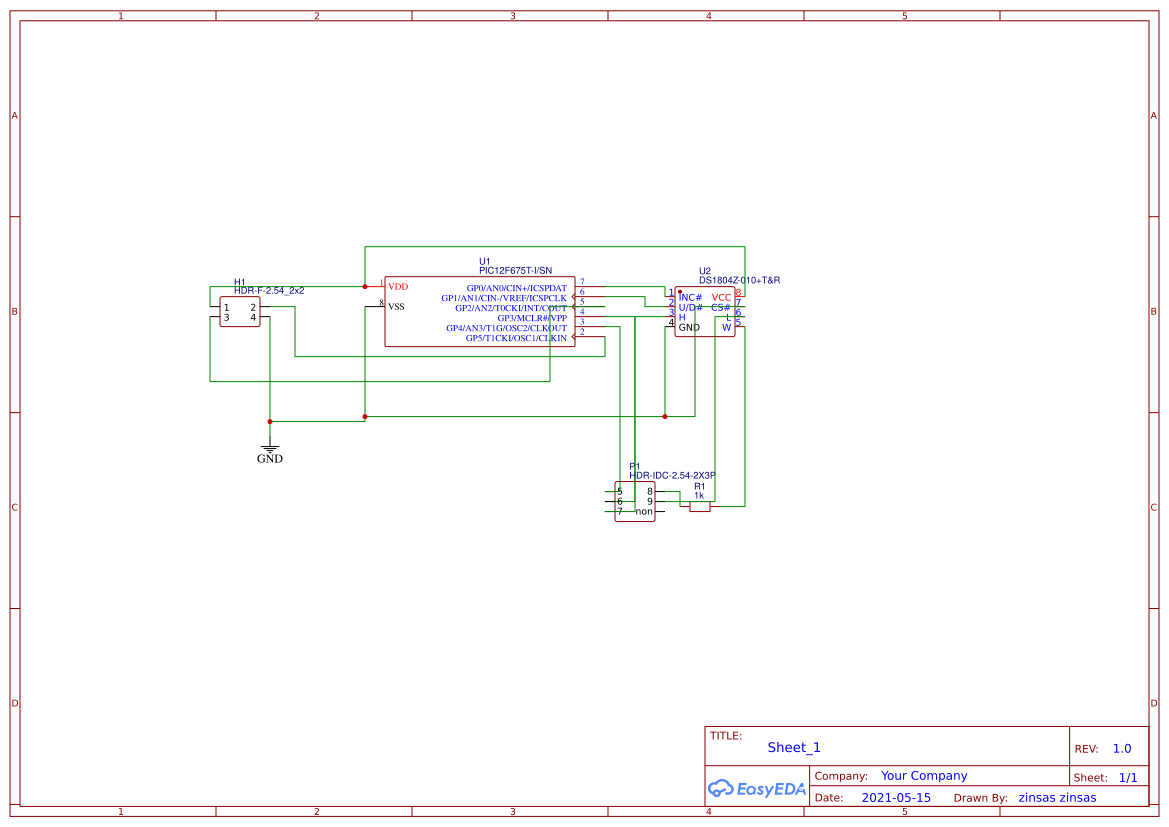Select the REV 1.0 value
Image resolution: width=1169 pixels, height=827 pixels.
coord(1122,747)
